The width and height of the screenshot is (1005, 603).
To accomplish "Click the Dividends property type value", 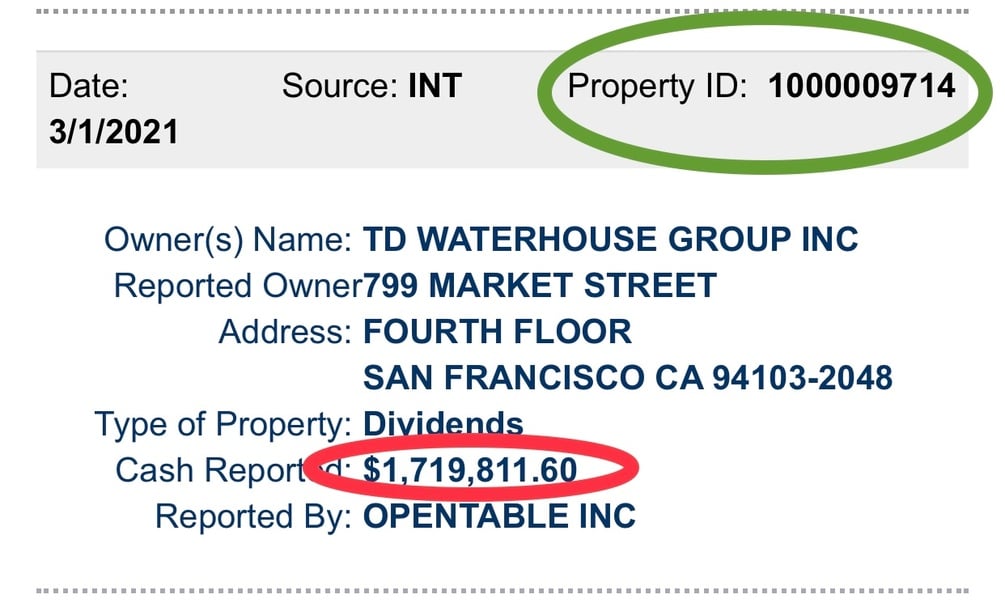I will (443, 424).
